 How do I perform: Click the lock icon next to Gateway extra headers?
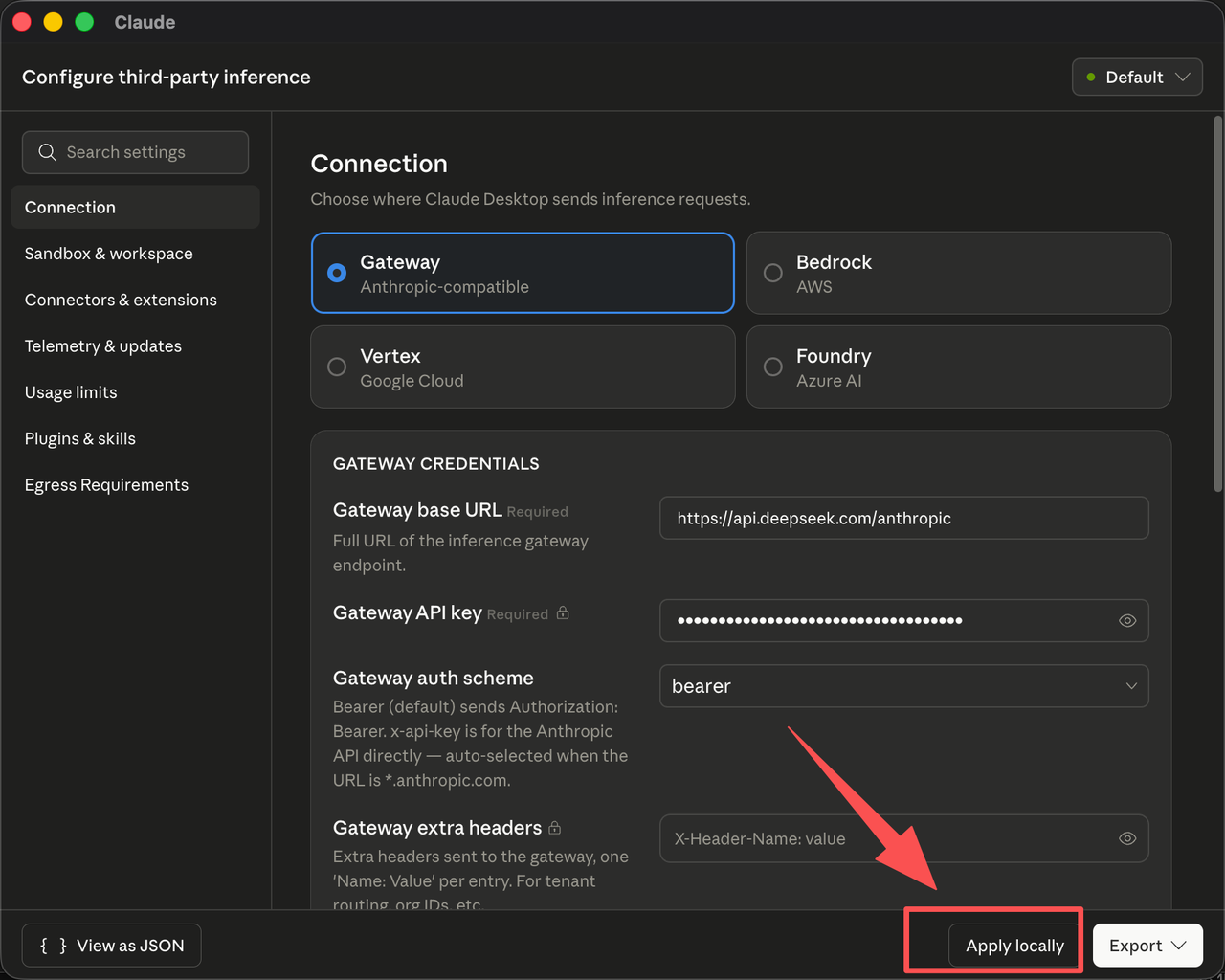click(555, 827)
